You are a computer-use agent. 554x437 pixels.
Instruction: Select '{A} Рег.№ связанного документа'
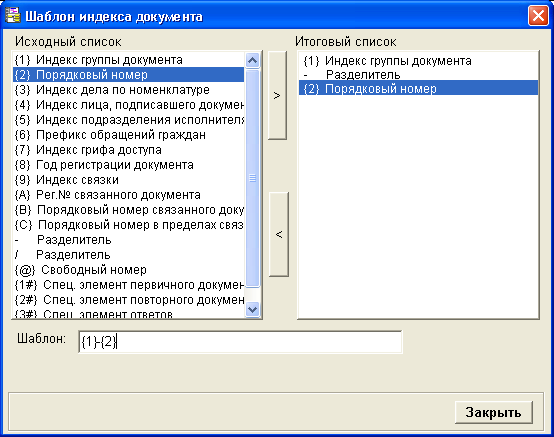click(129, 195)
